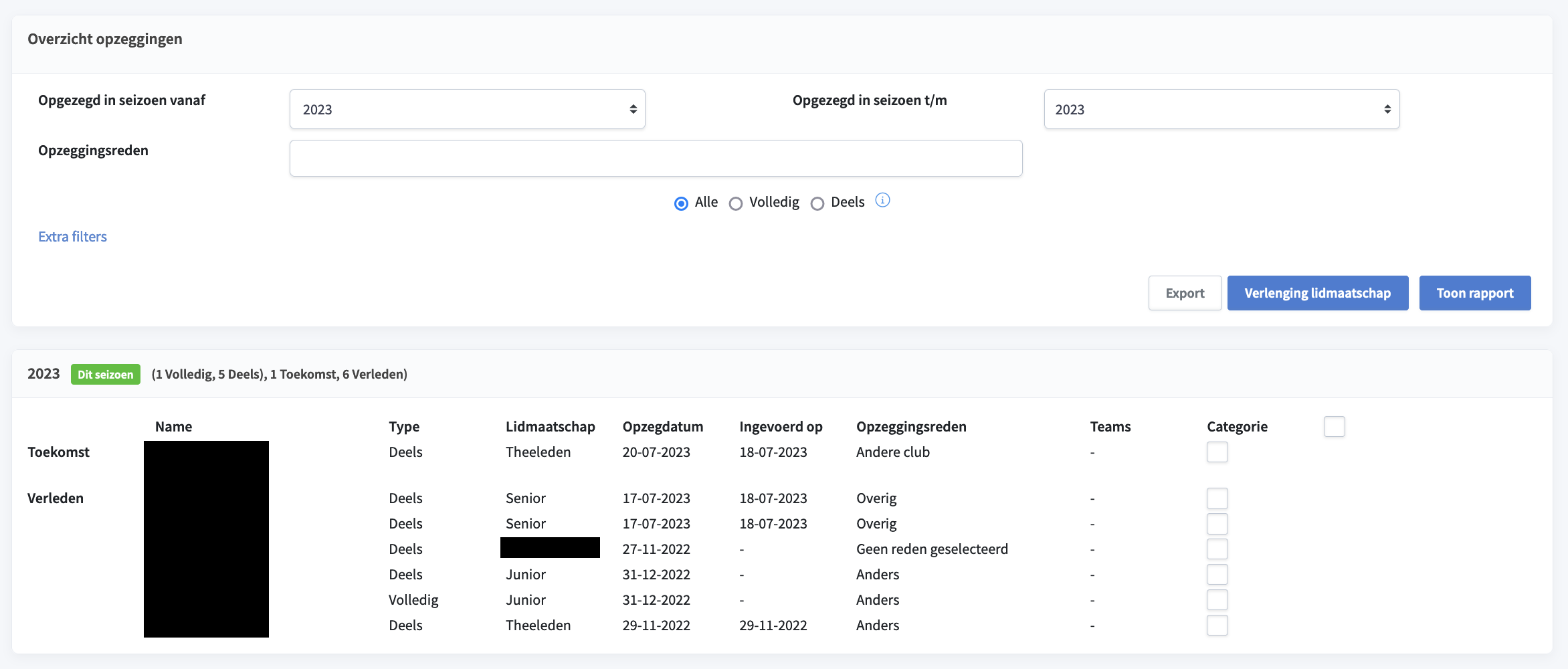The width and height of the screenshot is (1568, 669).
Task: Click the Verleden row label
Action: 56,498
